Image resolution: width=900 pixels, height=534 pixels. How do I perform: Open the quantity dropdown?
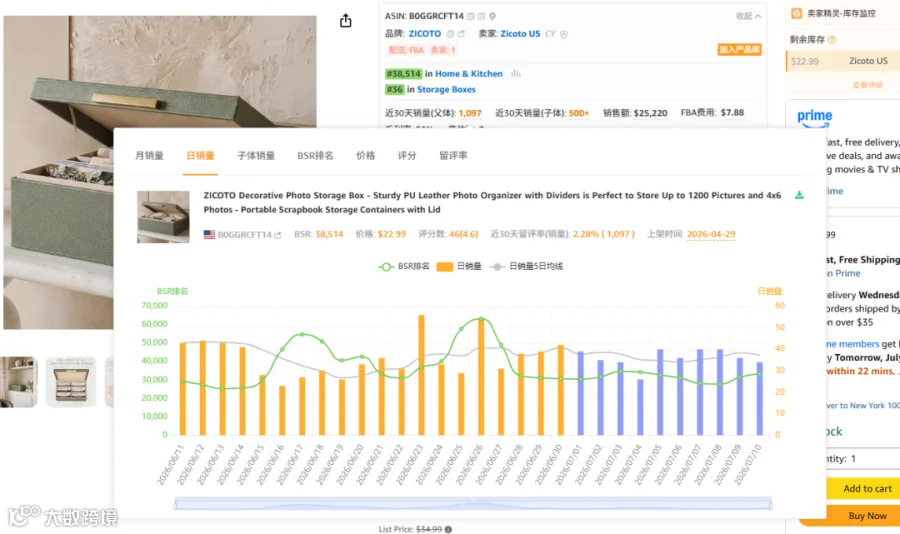tap(863, 459)
